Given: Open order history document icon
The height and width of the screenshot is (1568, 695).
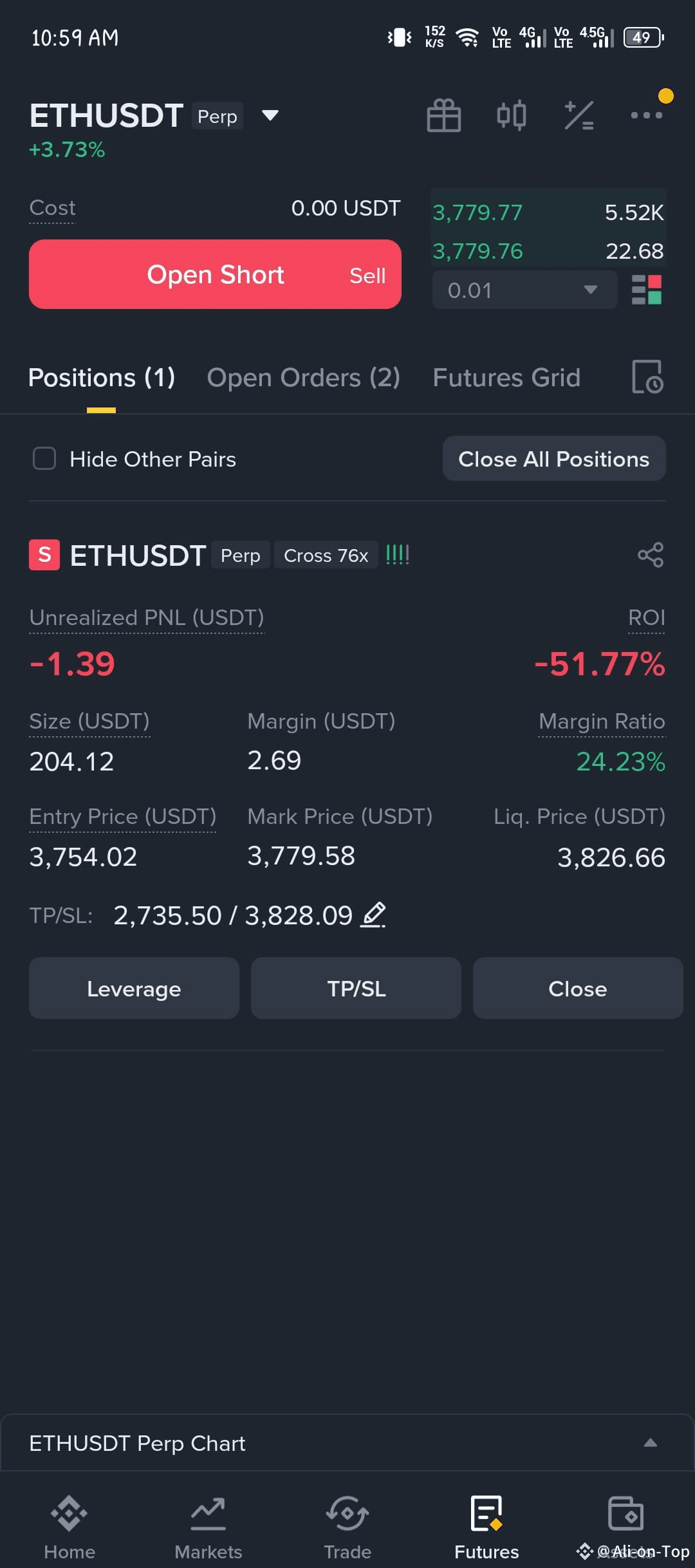Looking at the screenshot, I should (x=647, y=377).
